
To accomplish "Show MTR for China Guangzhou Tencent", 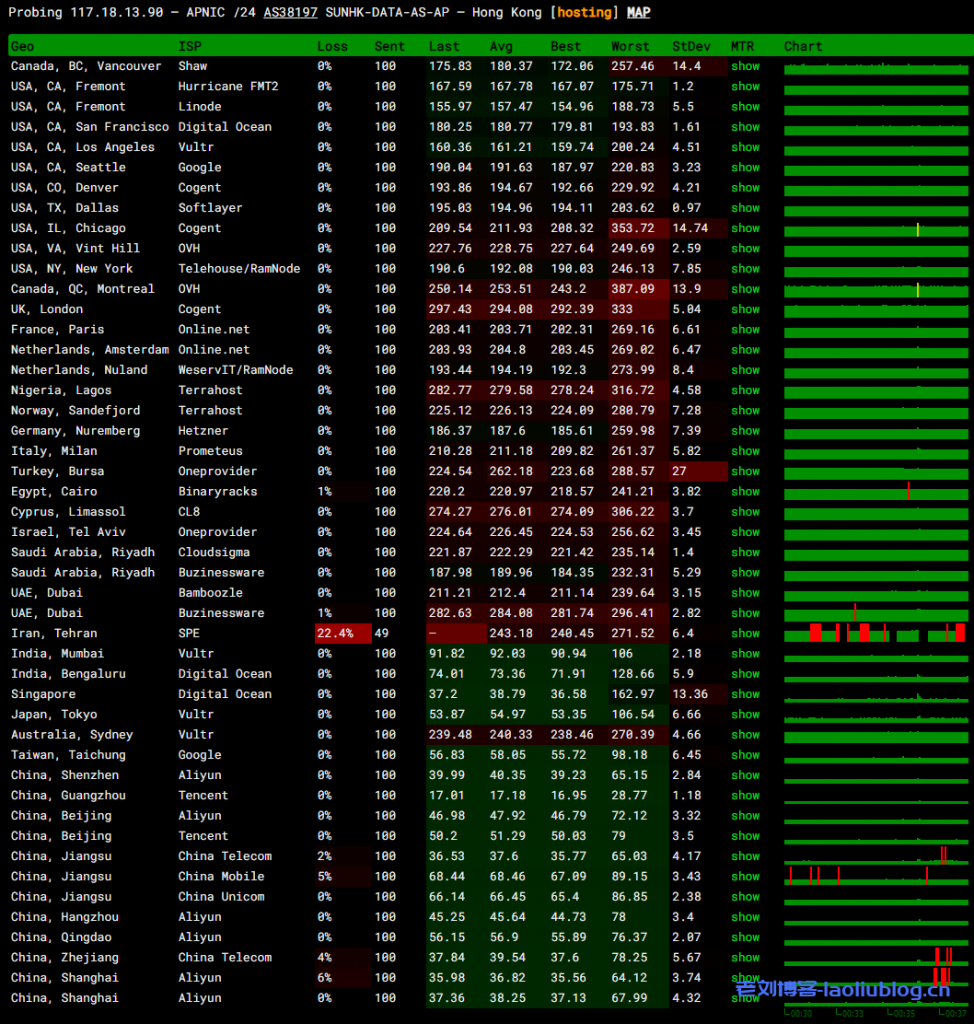I will pos(745,795).
